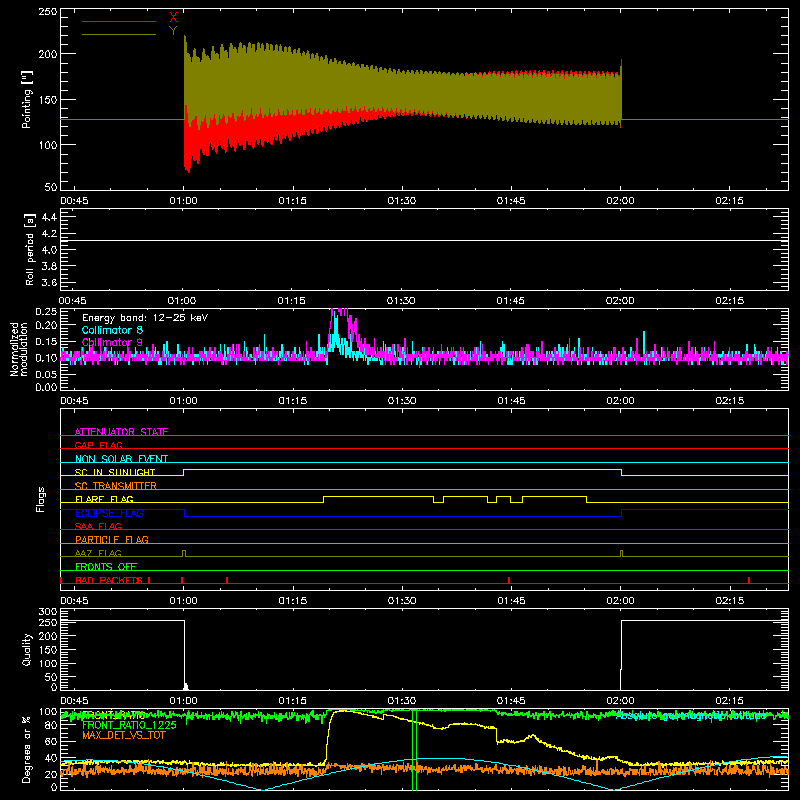Click the PARTICLE_FLAG label
800x800 pixels.
coord(112,539)
